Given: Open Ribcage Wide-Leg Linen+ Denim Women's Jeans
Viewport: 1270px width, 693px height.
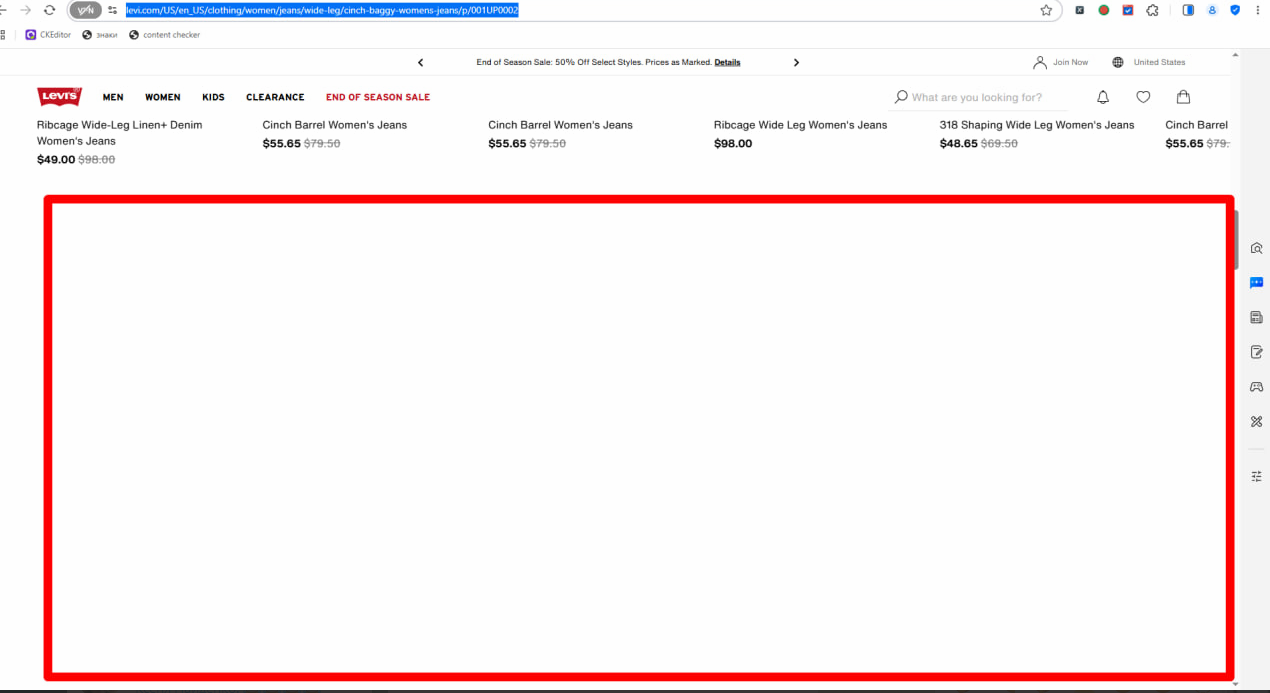Looking at the screenshot, I should (x=119, y=133).
